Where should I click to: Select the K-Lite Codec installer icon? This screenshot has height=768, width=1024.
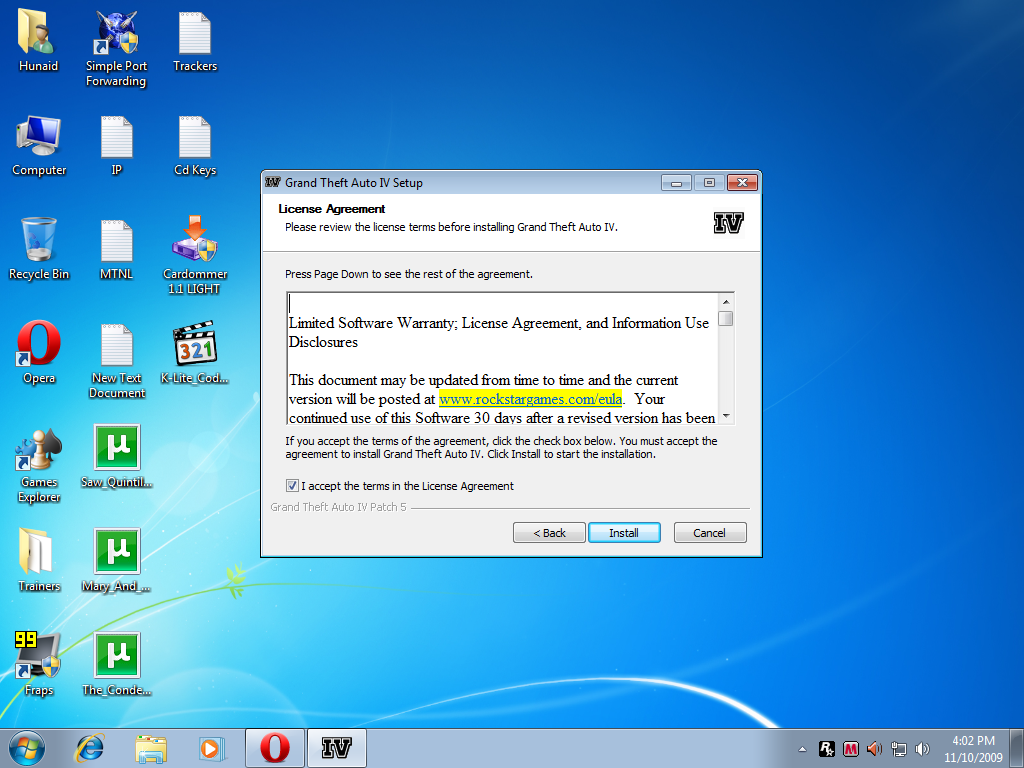195,343
